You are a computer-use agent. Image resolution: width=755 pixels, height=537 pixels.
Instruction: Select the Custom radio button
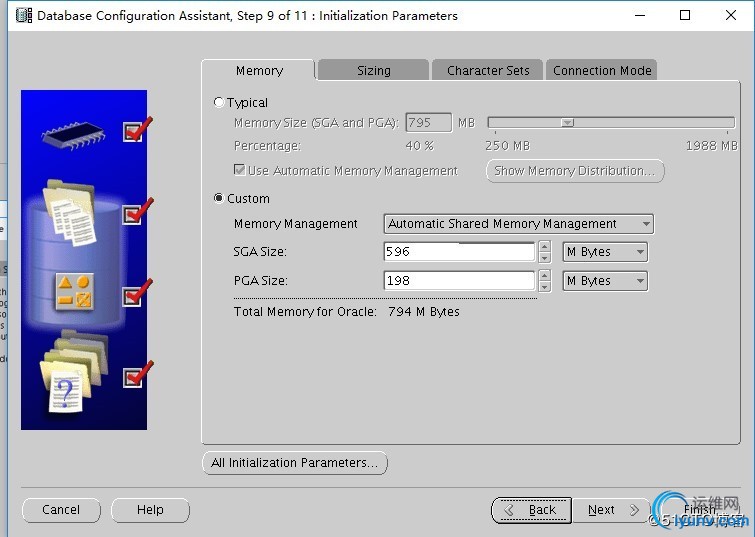point(219,198)
